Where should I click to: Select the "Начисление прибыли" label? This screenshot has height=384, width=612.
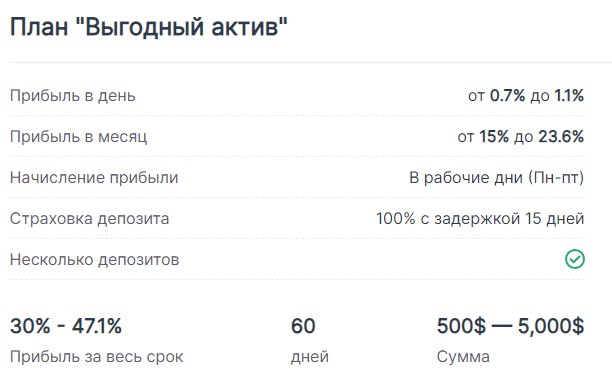pyautogui.click(x=94, y=178)
